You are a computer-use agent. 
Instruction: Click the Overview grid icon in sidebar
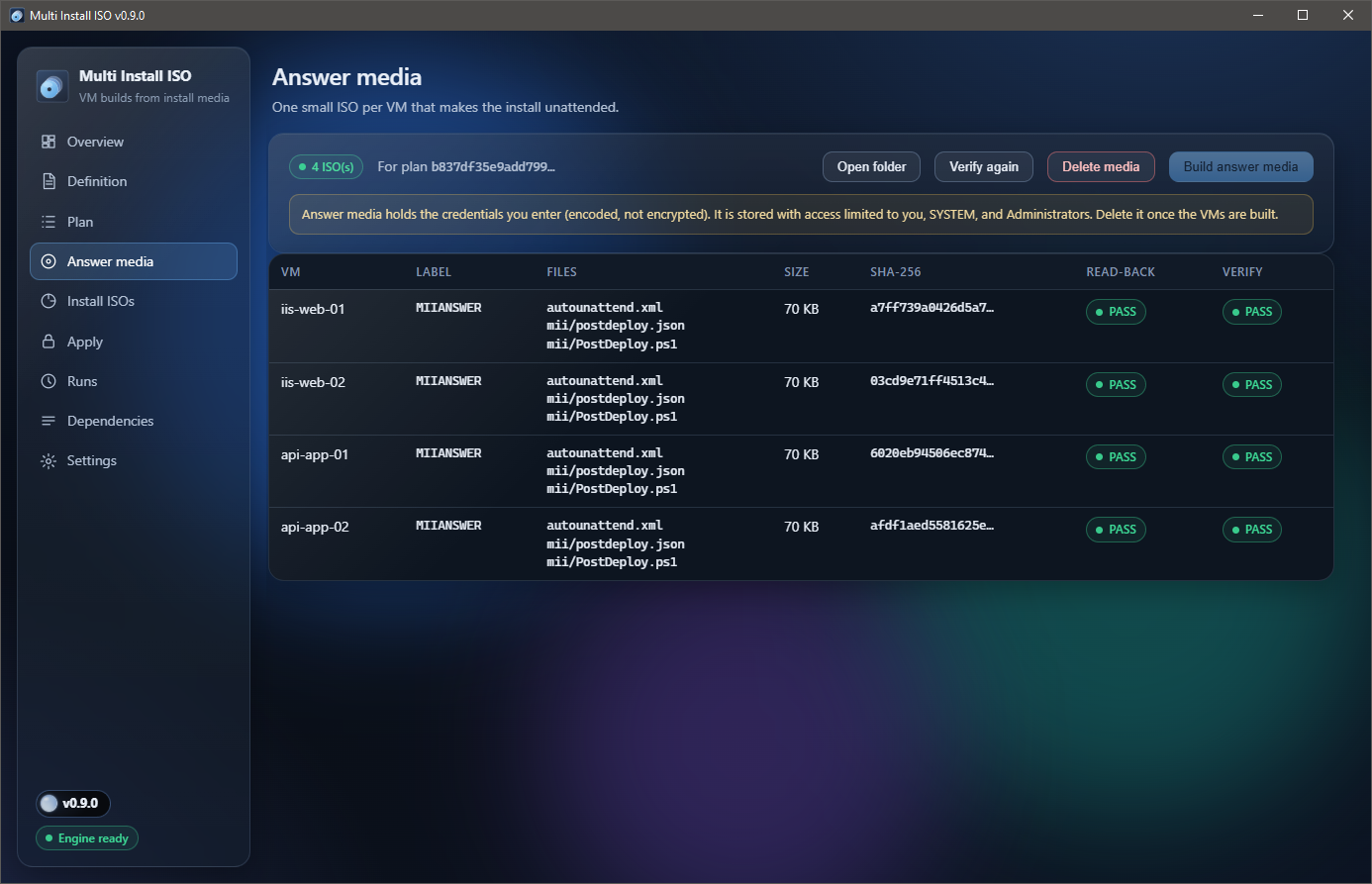pyautogui.click(x=49, y=142)
